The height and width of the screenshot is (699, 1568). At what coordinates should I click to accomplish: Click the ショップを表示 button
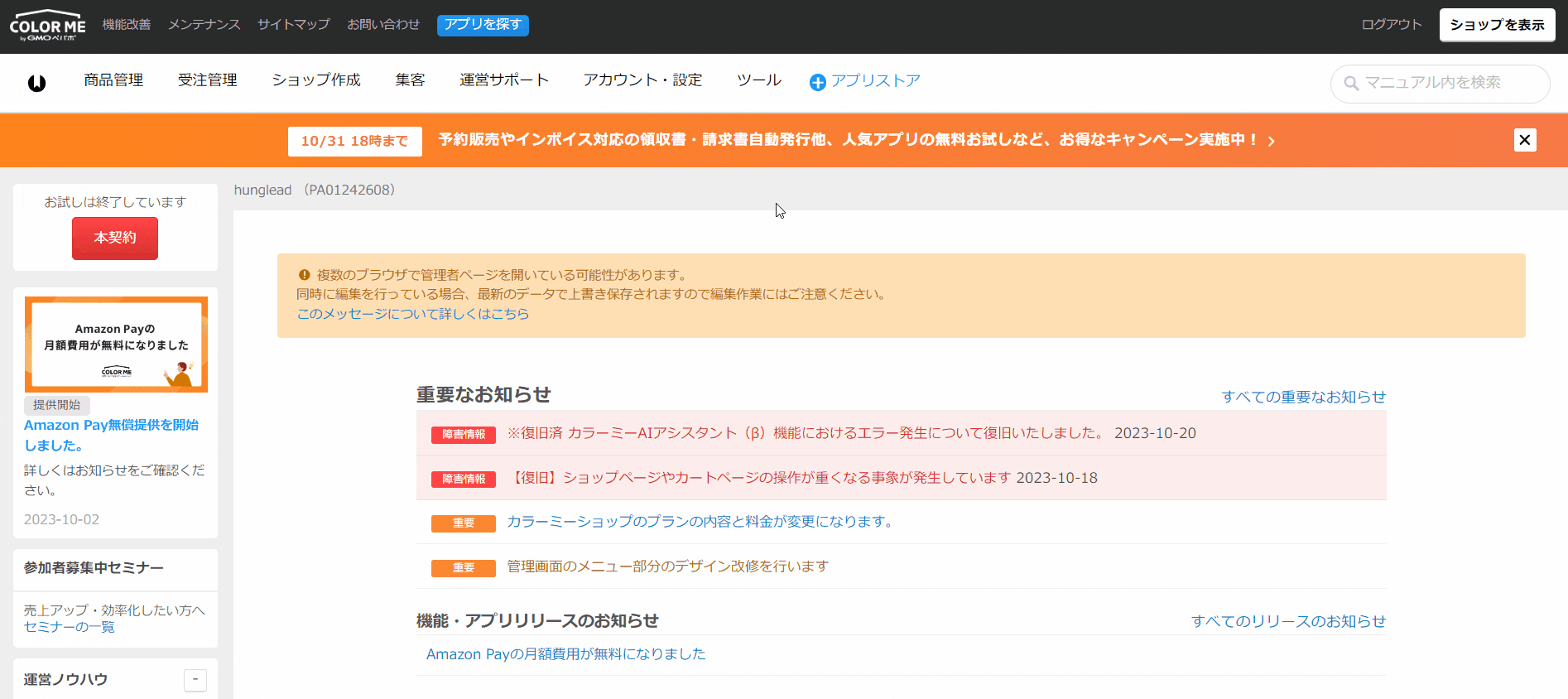[x=1497, y=25]
